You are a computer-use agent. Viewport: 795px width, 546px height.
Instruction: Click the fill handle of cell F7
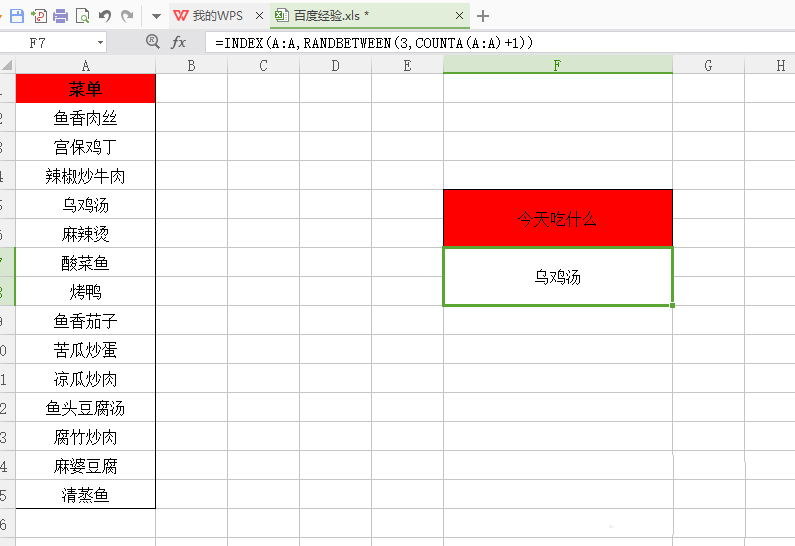tap(672, 305)
